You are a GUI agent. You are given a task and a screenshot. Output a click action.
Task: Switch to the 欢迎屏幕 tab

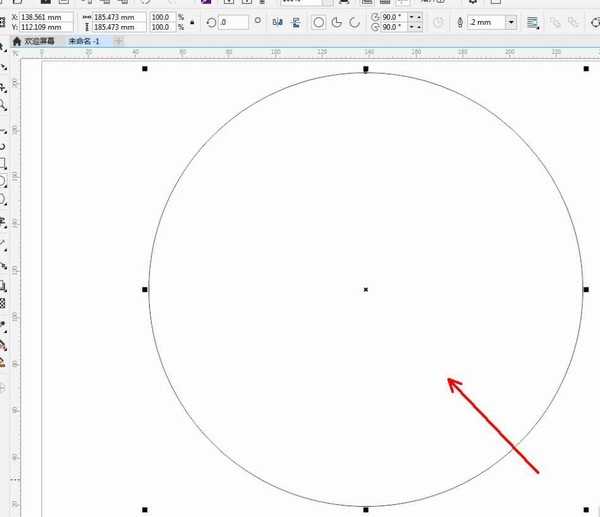(x=37, y=42)
